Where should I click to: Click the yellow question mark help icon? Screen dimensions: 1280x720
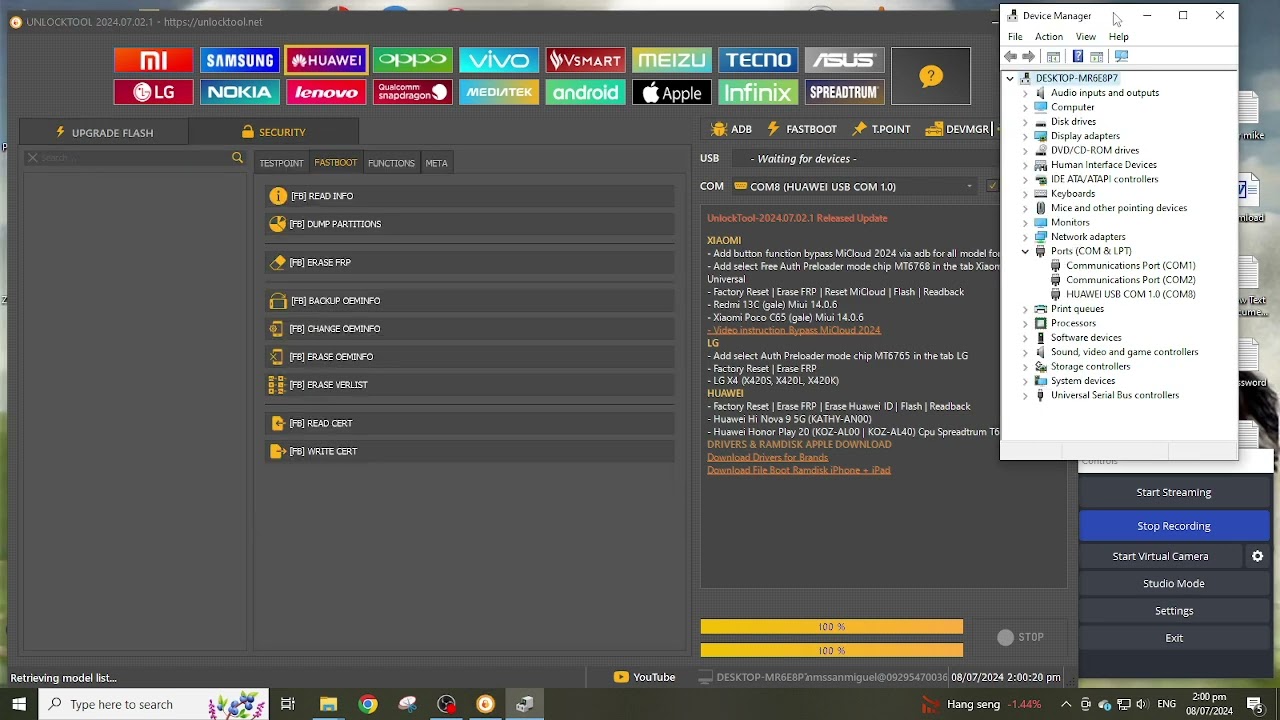(930, 76)
